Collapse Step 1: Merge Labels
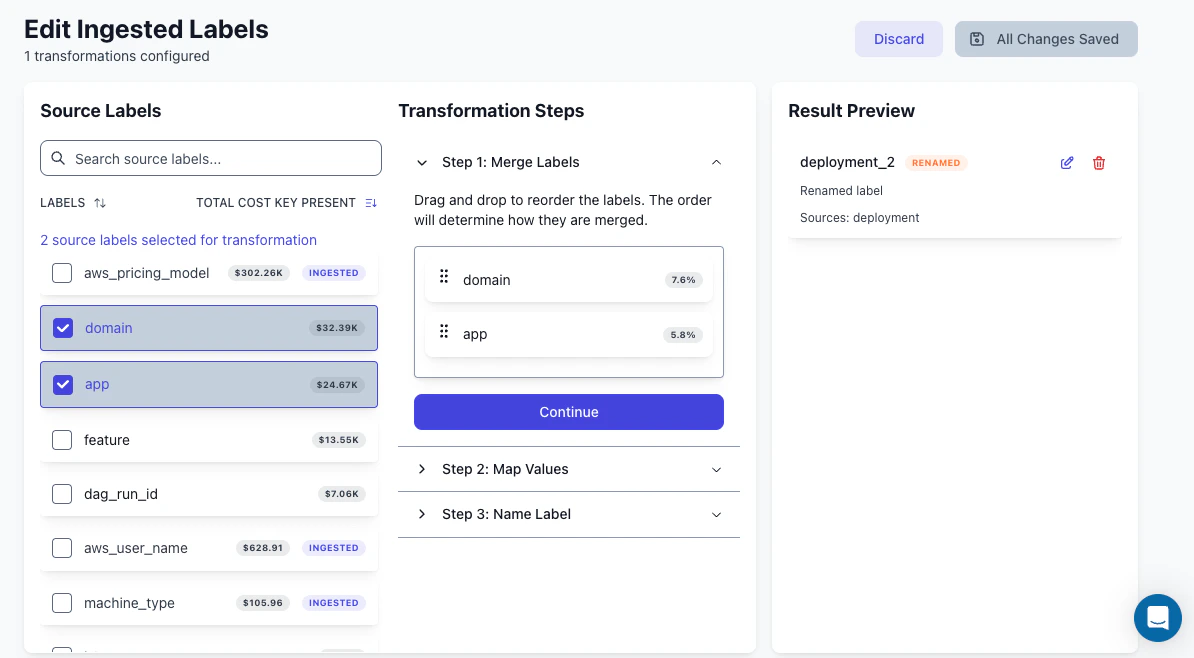The height and width of the screenshot is (658, 1194). point(717,162)
